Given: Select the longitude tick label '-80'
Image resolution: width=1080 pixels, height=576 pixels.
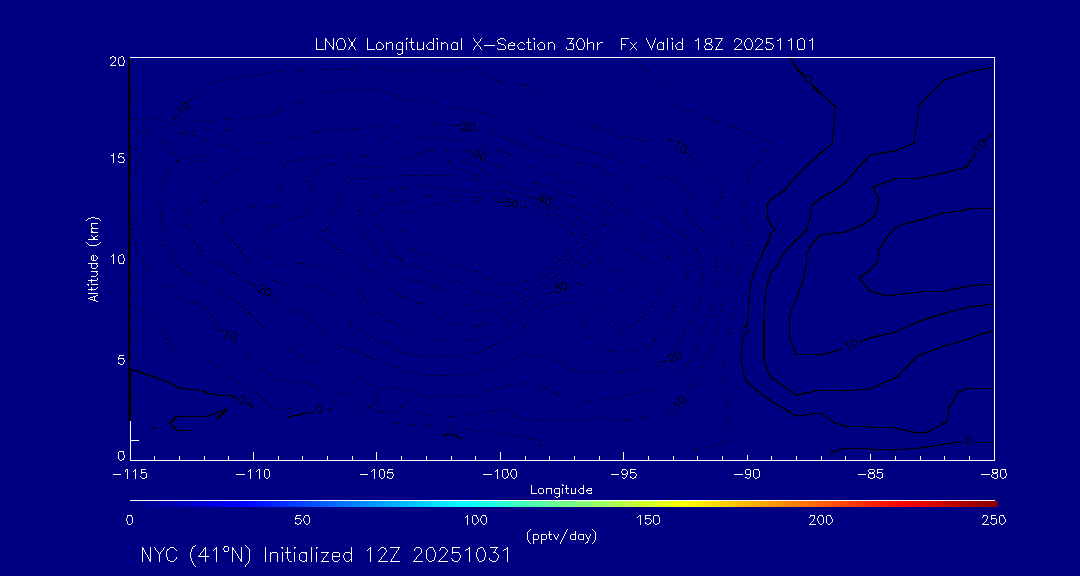Looking at the screenshot, I should [992, 473].
